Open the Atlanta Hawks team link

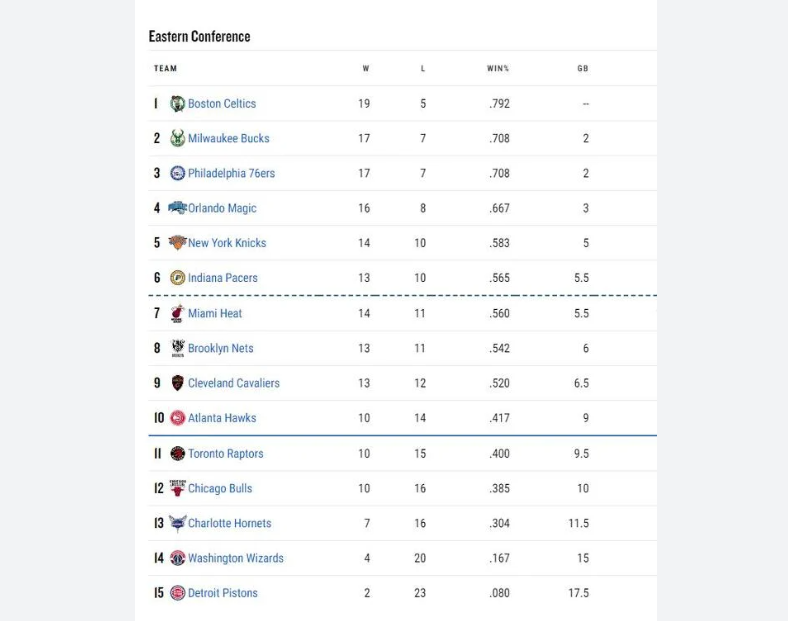(222, 418)
